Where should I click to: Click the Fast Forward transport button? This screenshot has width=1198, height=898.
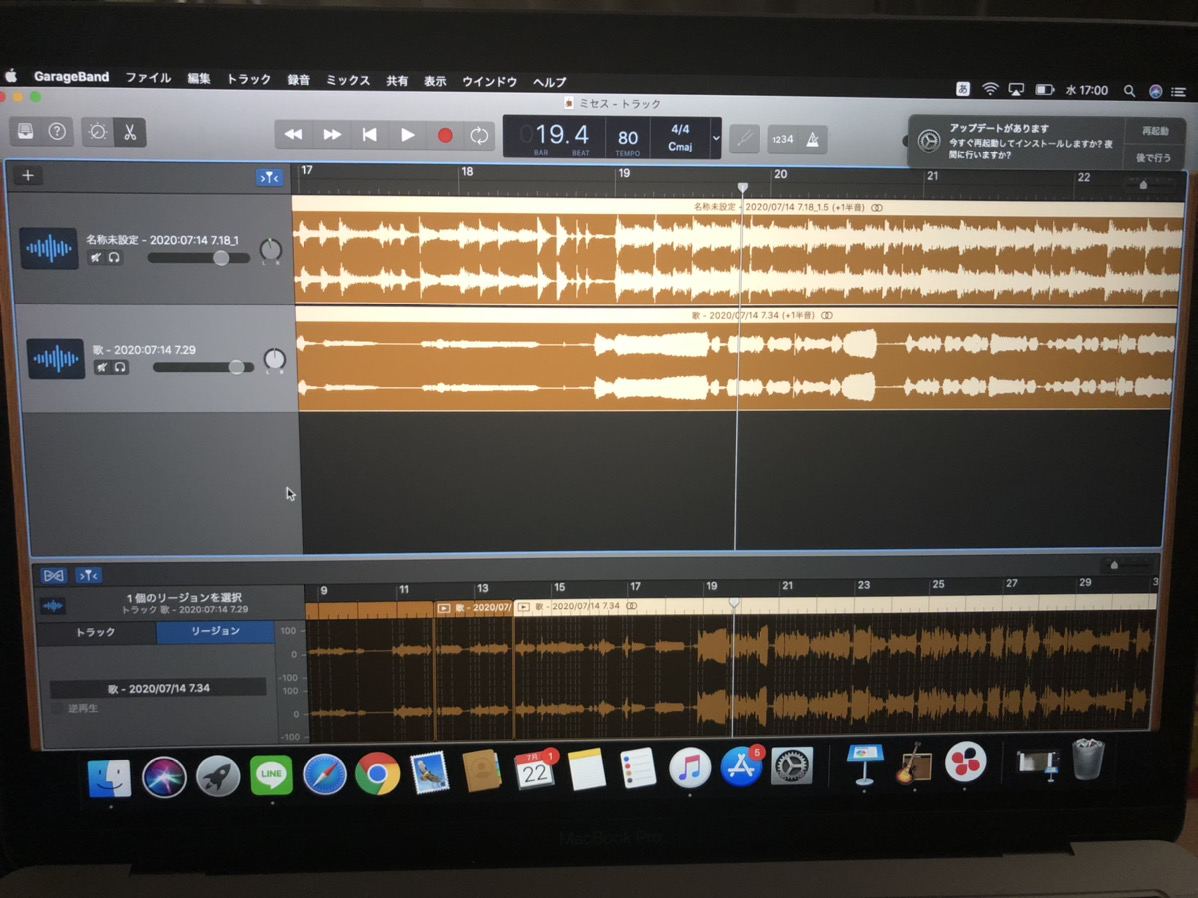pyautogui.click(x=332, y=135)
